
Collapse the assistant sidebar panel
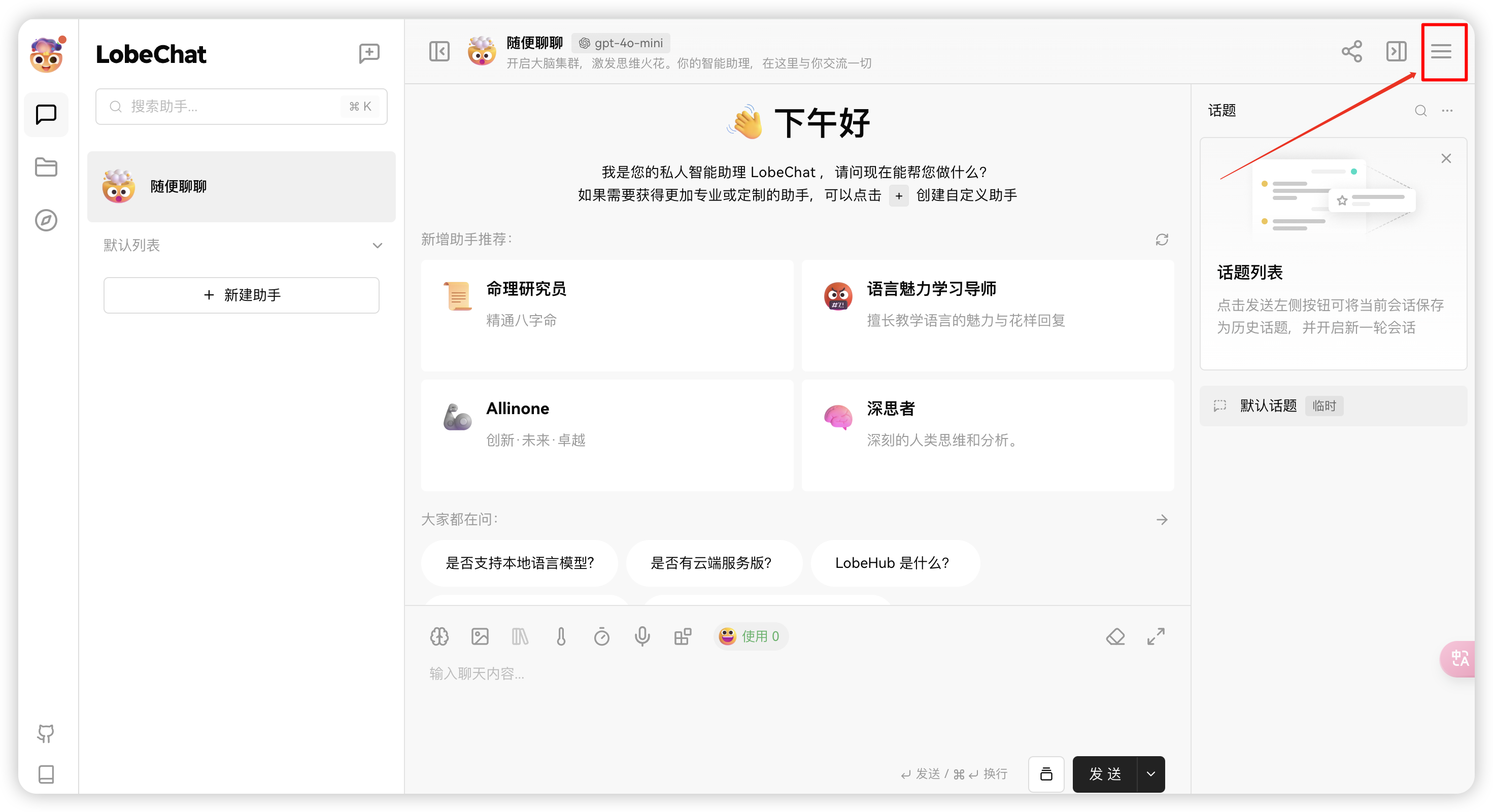tap(439, 51)
